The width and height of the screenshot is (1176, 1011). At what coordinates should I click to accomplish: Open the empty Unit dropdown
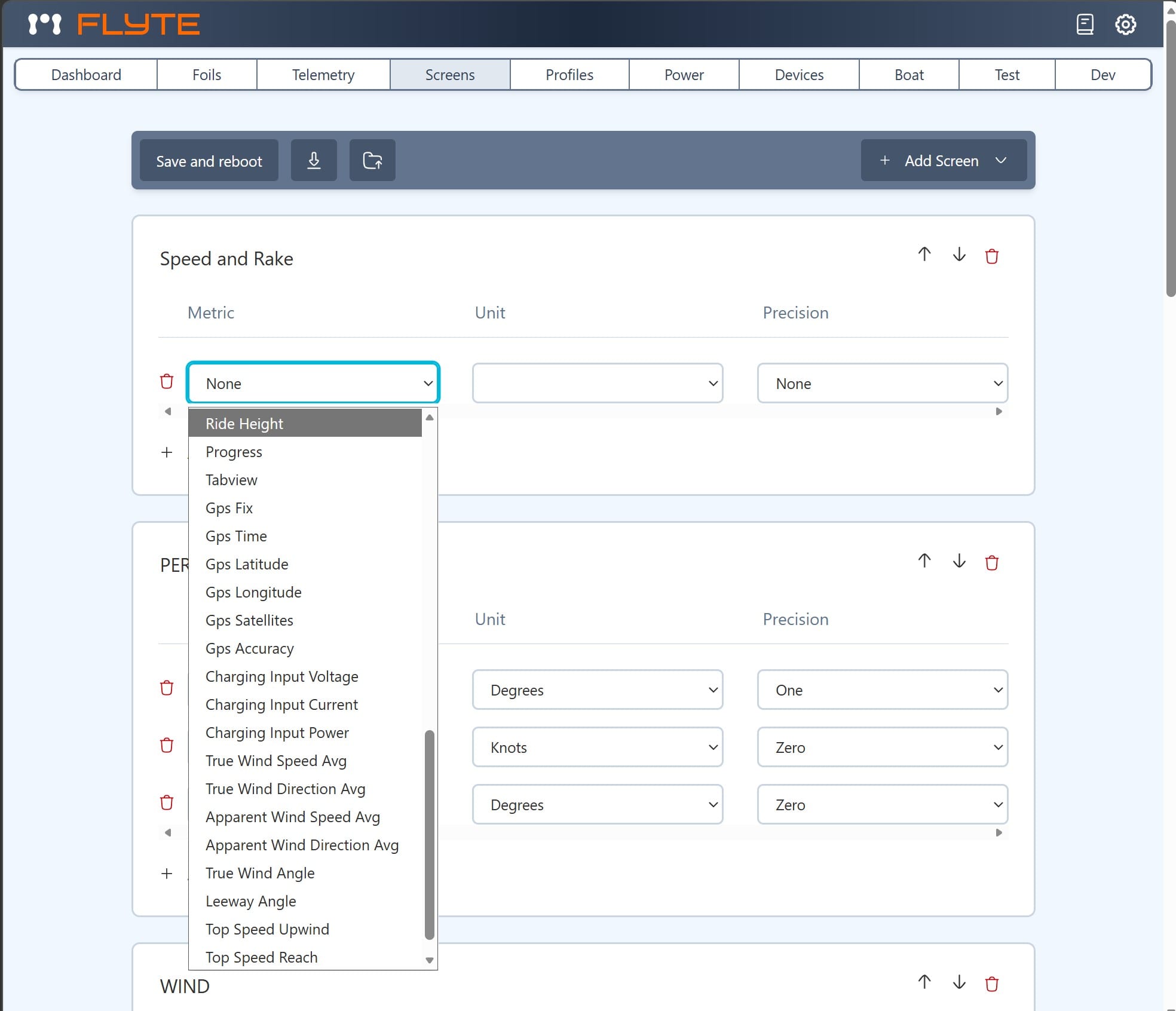(x=597, y=383)
